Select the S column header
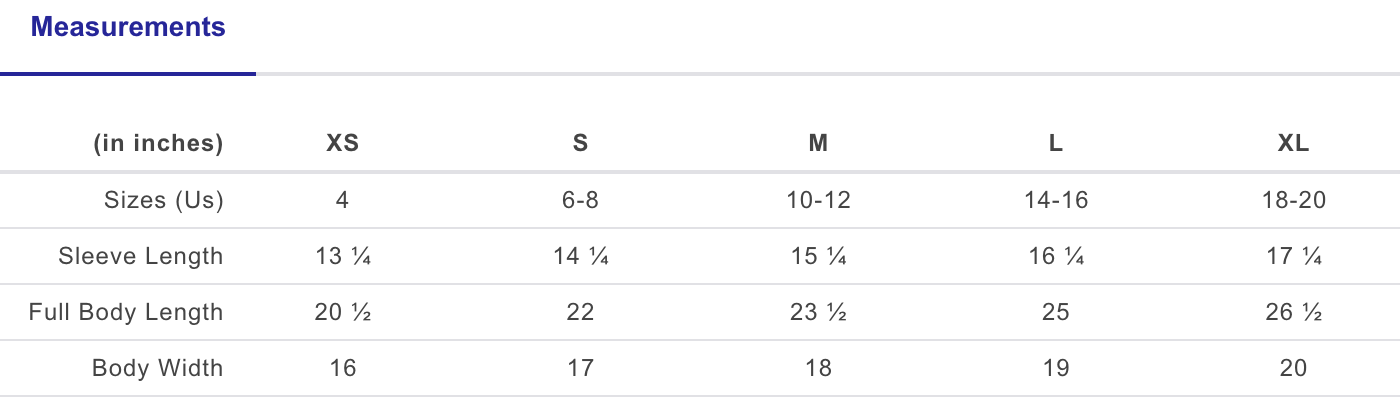The image size is (1400, 406). coord(580,144)
